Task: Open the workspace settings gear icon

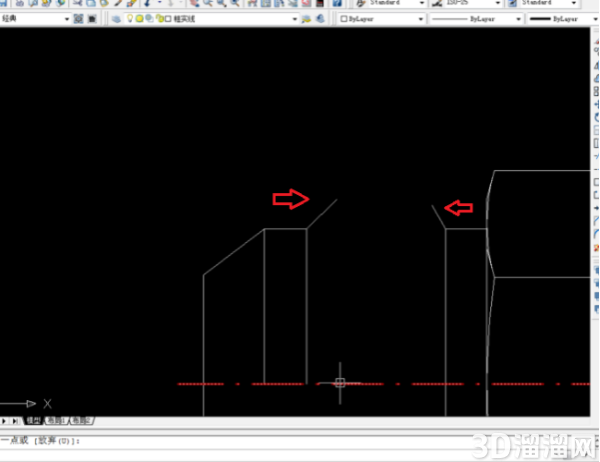Action: tap(78, 19)
